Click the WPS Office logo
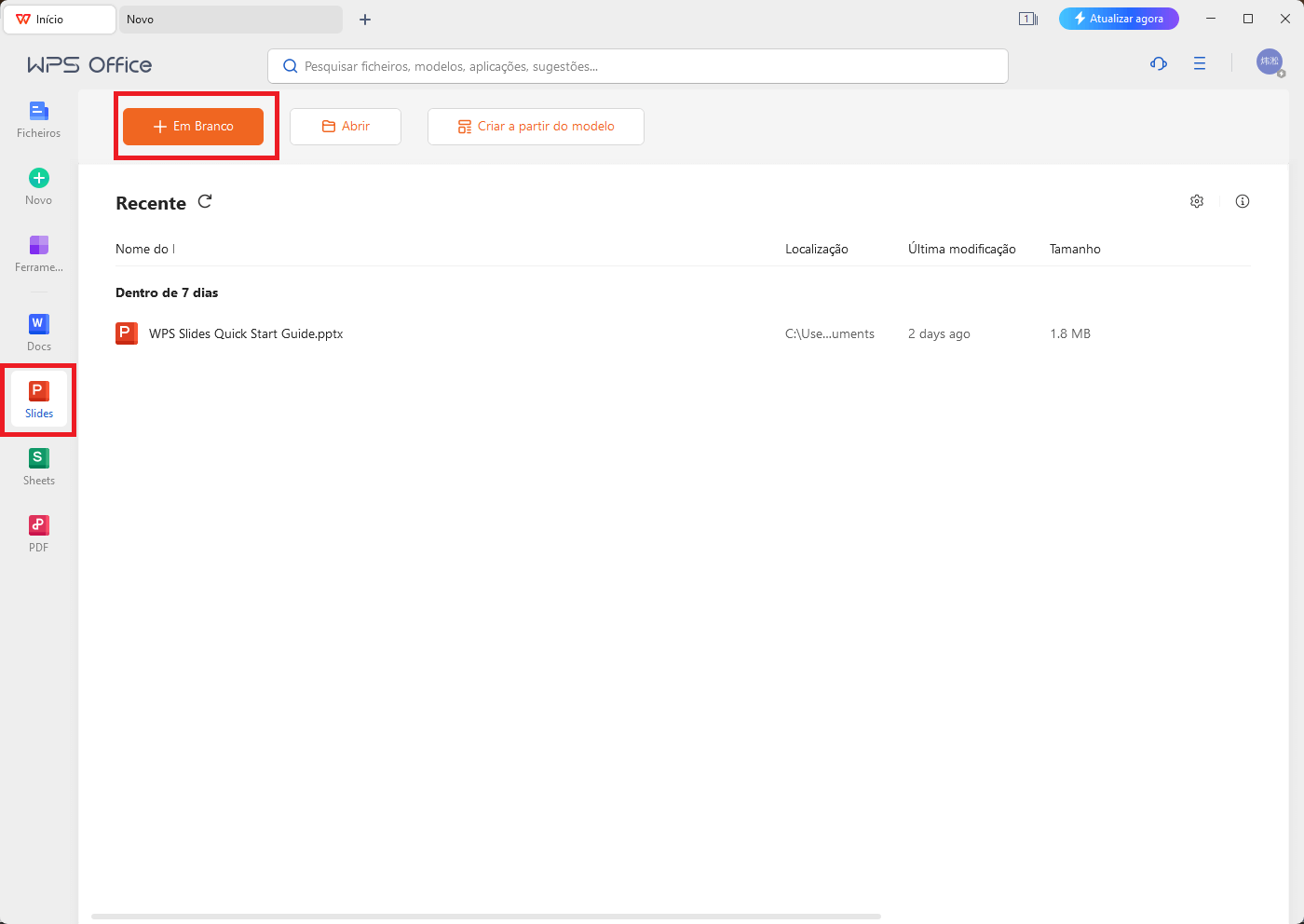 pyautogui.click(x=89, y=64)
